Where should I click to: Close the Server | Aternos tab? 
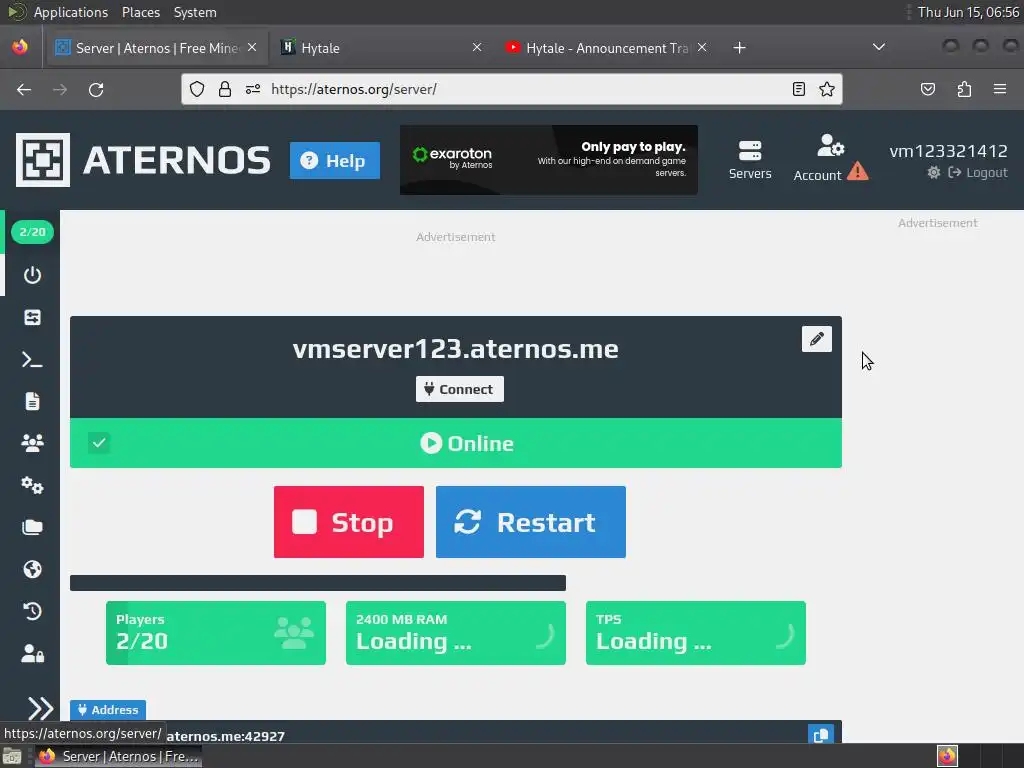coord(252,48)
